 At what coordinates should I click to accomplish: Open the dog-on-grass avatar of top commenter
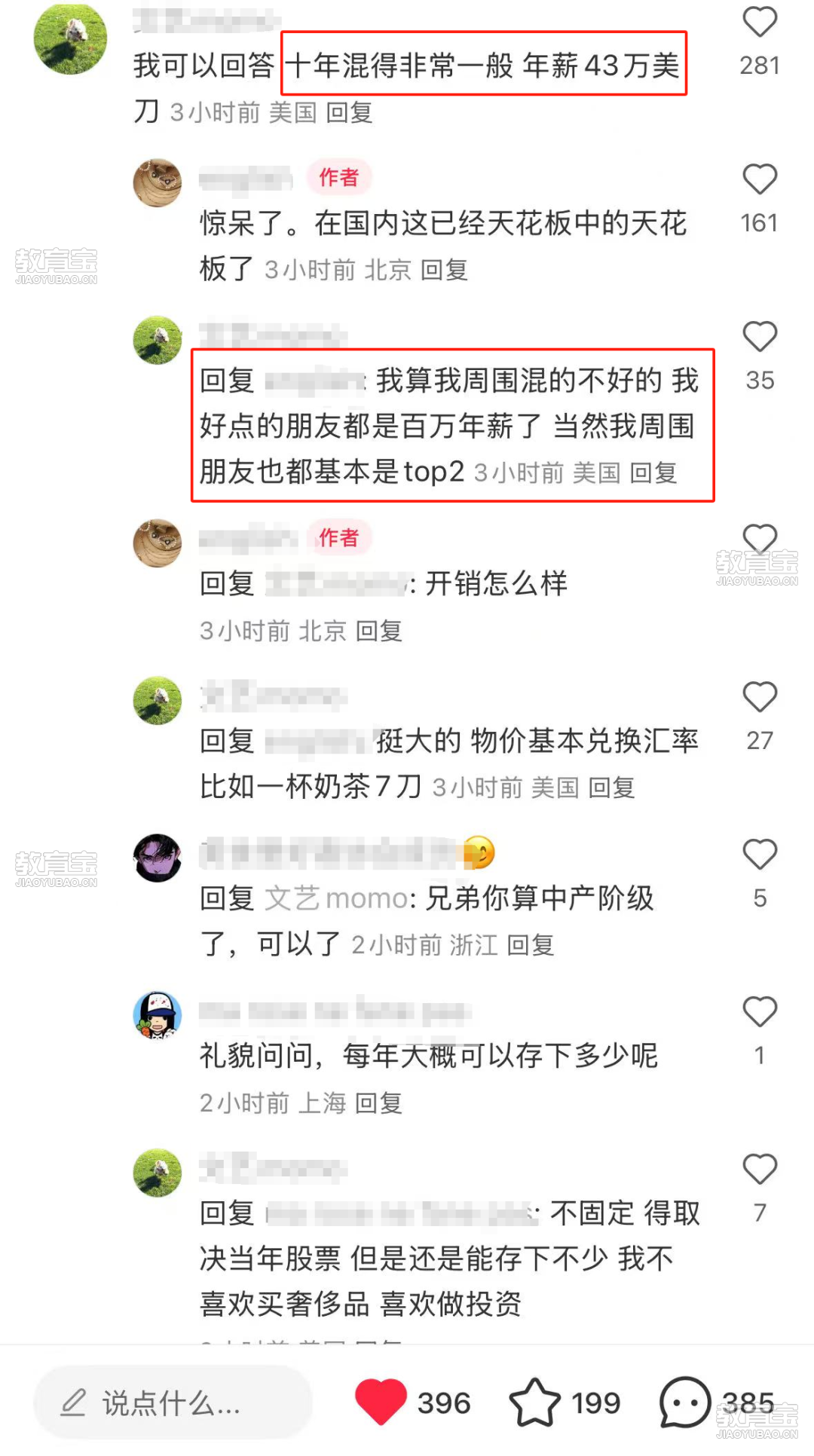(71, 38)
